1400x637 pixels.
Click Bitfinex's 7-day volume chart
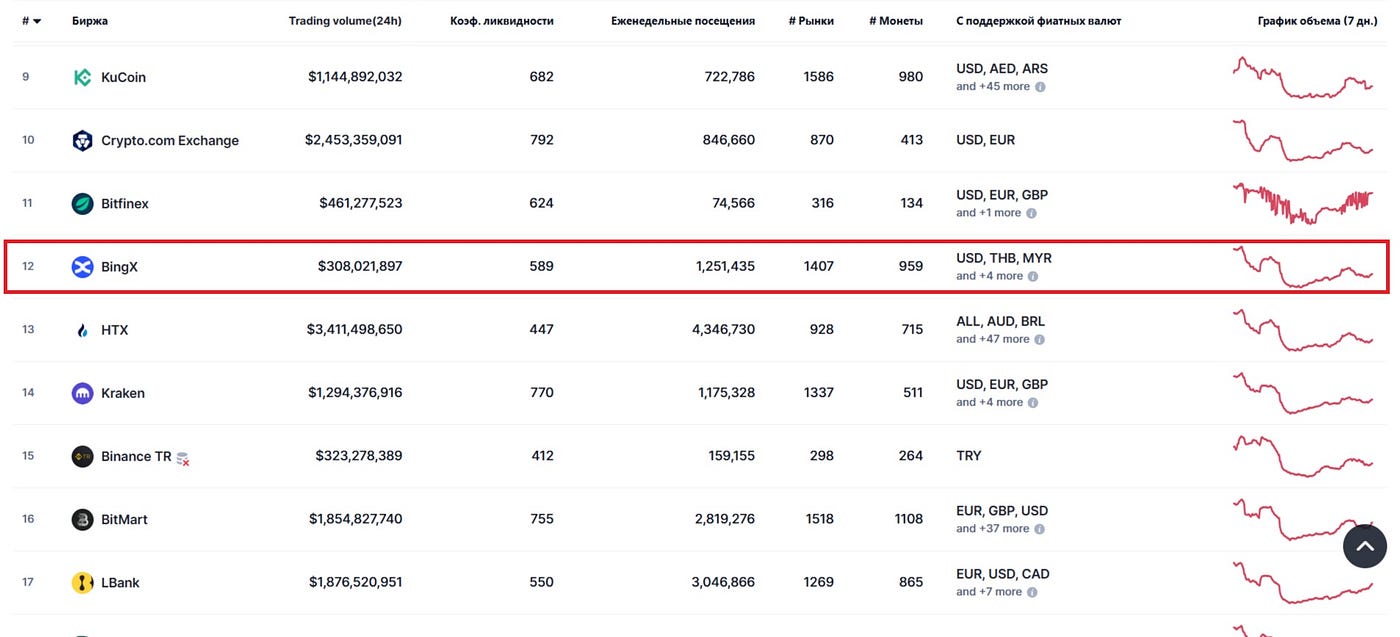click(1303, 203)
